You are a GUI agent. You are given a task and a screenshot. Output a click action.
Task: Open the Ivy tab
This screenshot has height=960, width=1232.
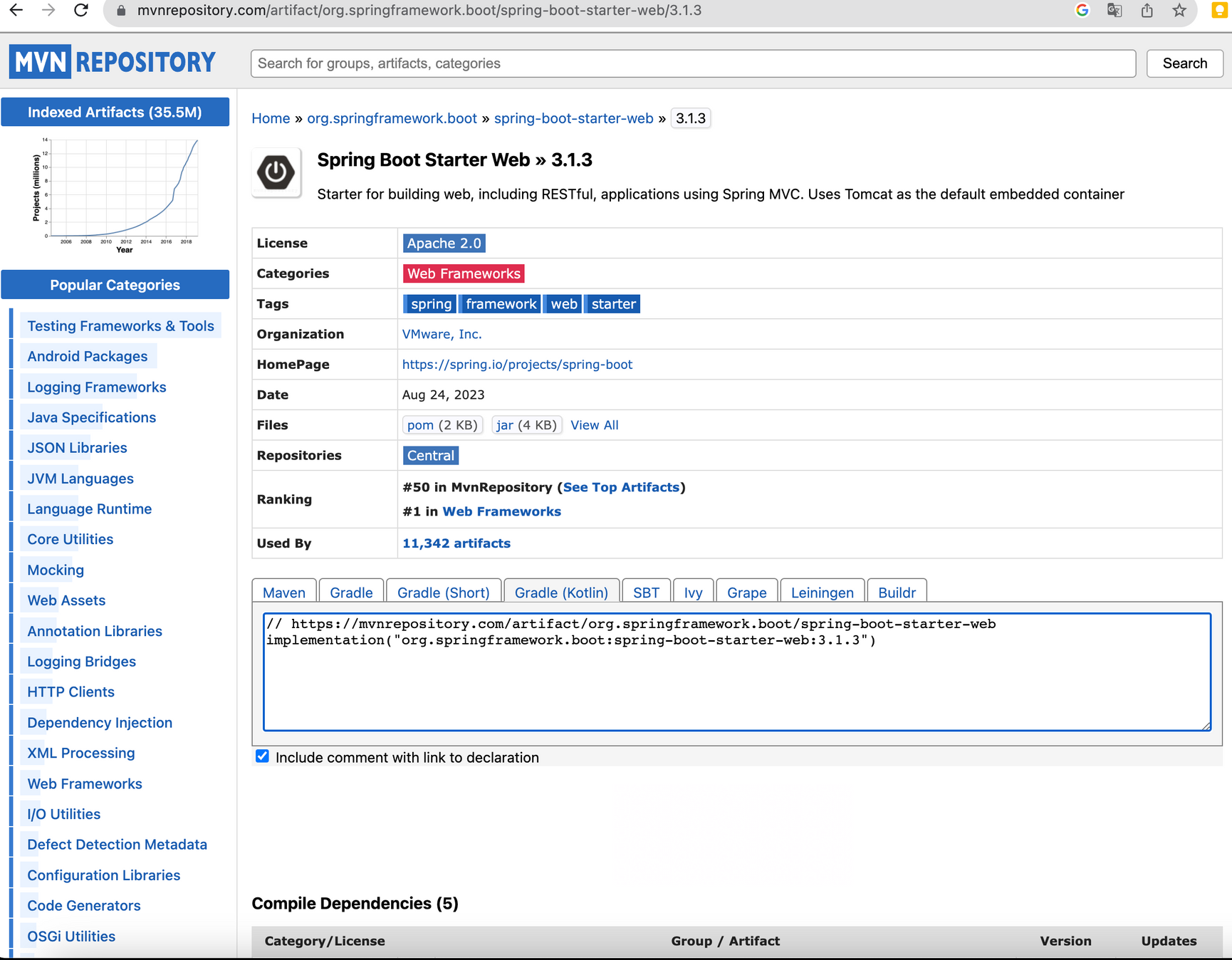(x=693, y=592)
